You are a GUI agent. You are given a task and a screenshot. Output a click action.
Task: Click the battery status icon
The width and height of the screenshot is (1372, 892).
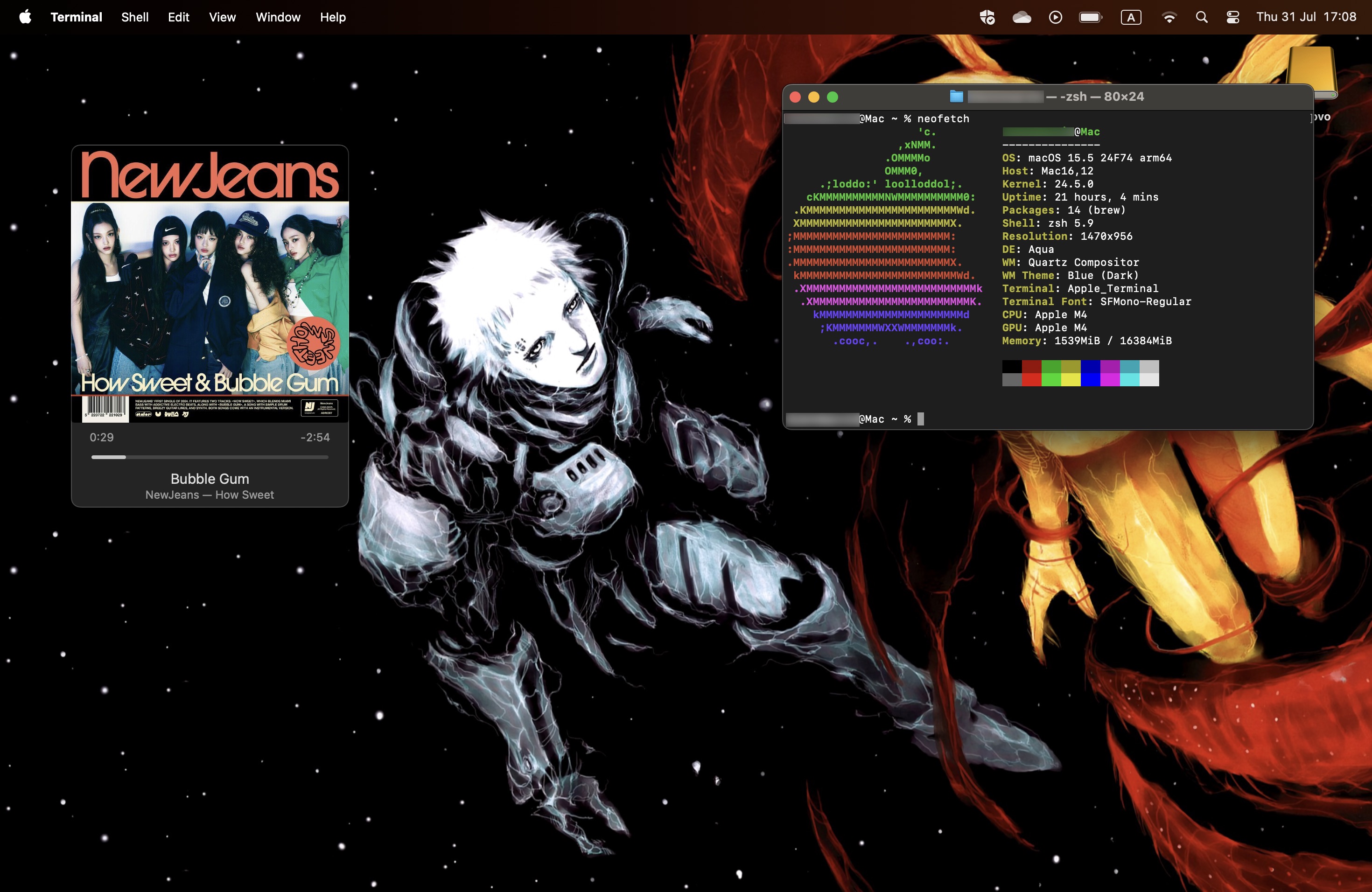1090,17
